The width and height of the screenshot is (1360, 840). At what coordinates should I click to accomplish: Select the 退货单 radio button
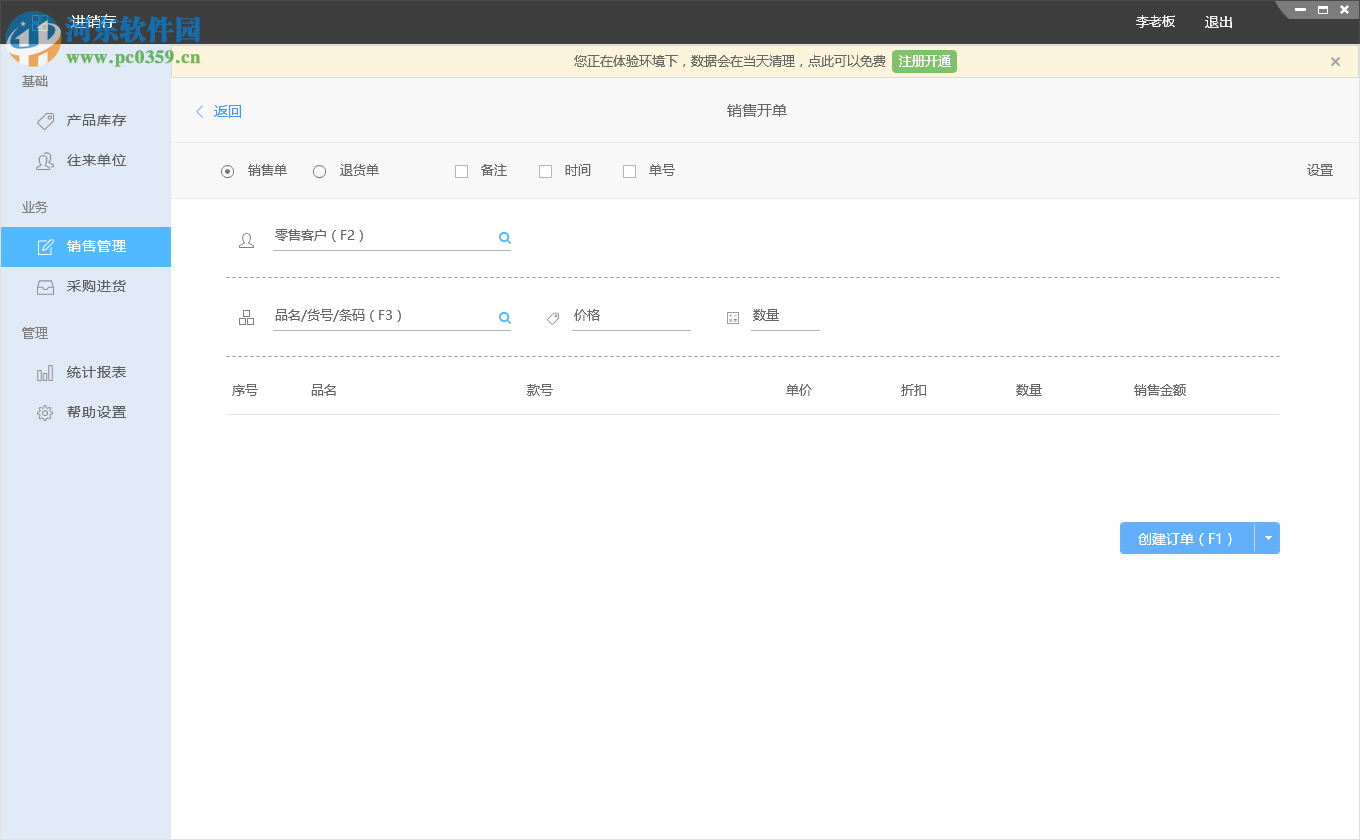319,171
